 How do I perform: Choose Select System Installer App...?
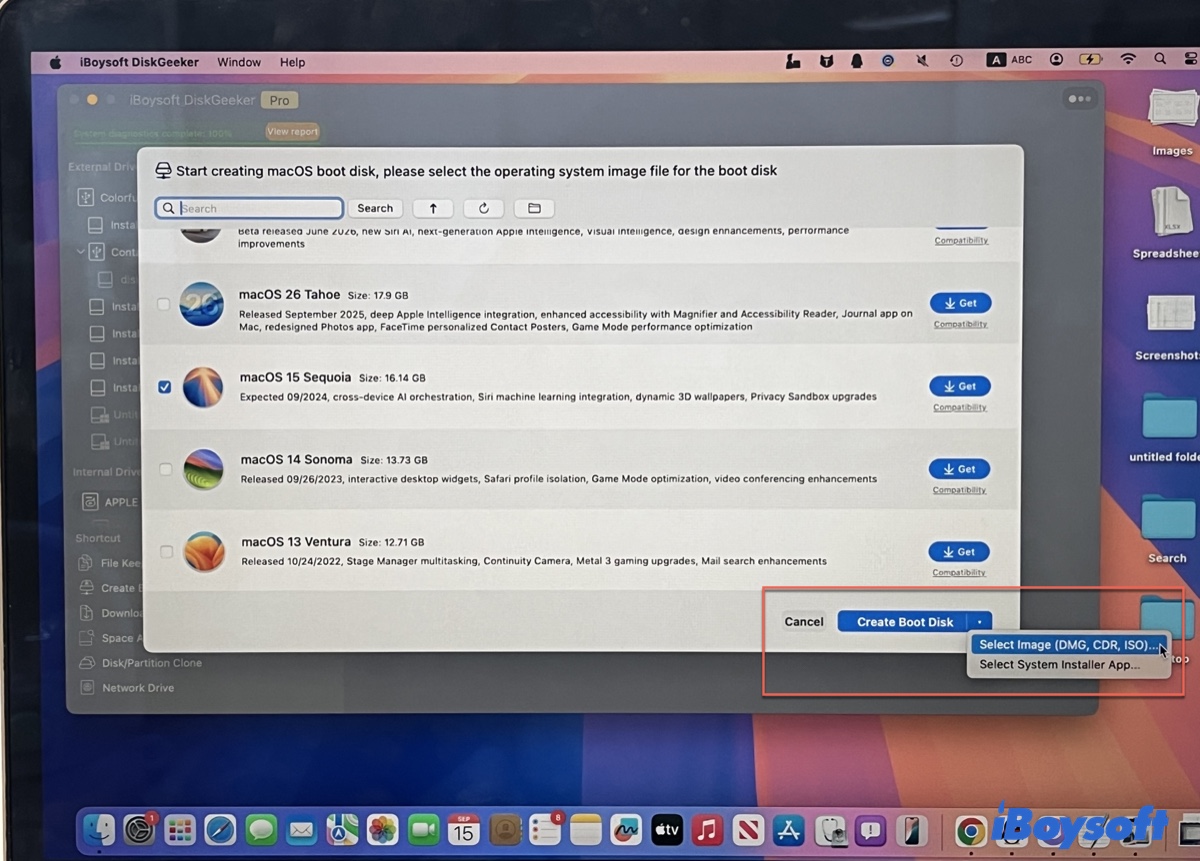tap(1059, 664)
